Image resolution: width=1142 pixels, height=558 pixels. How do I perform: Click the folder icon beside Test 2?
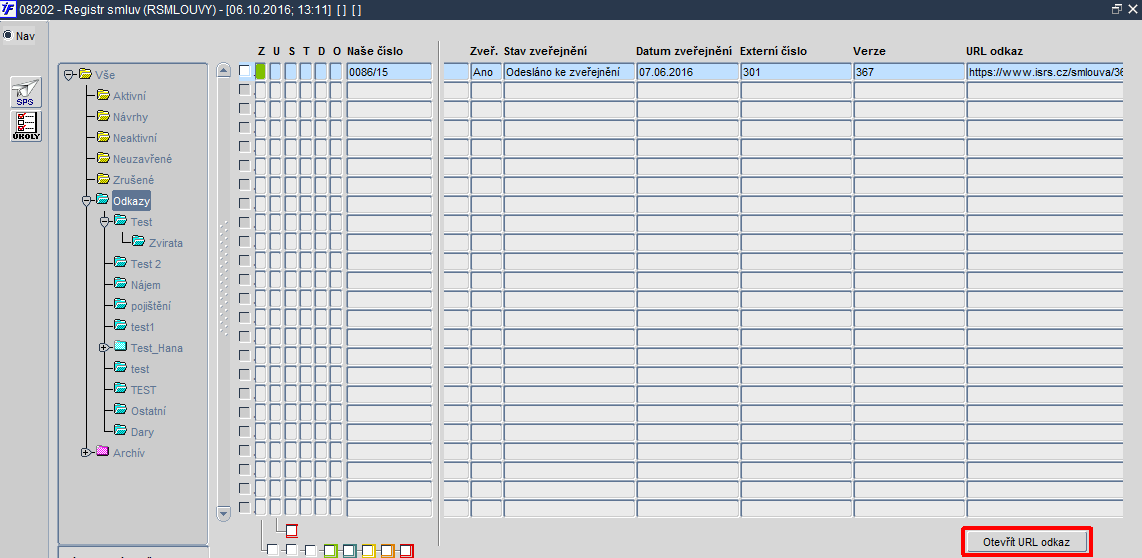coord(120,263)
